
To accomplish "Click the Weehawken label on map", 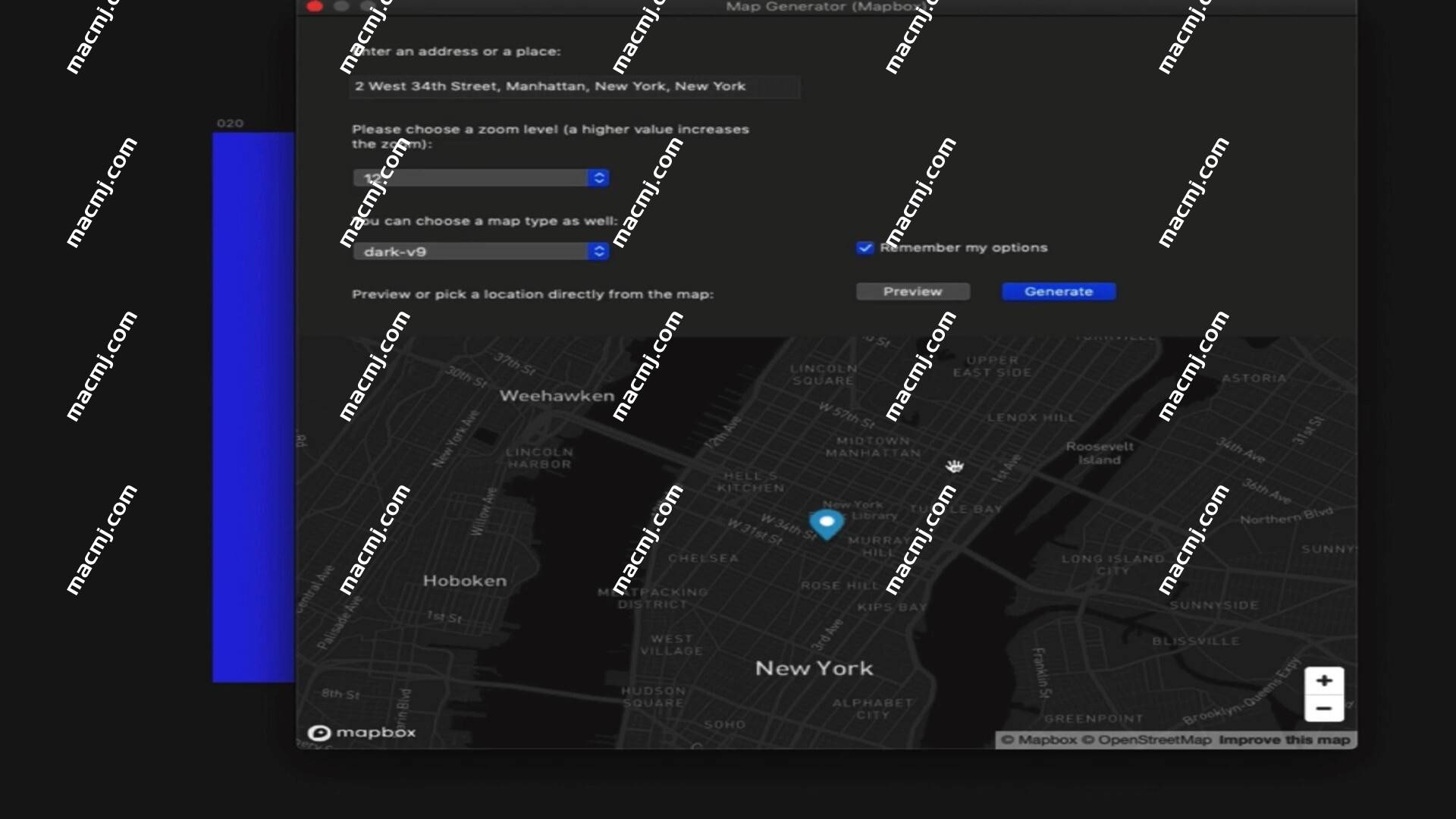I will 557,396.
